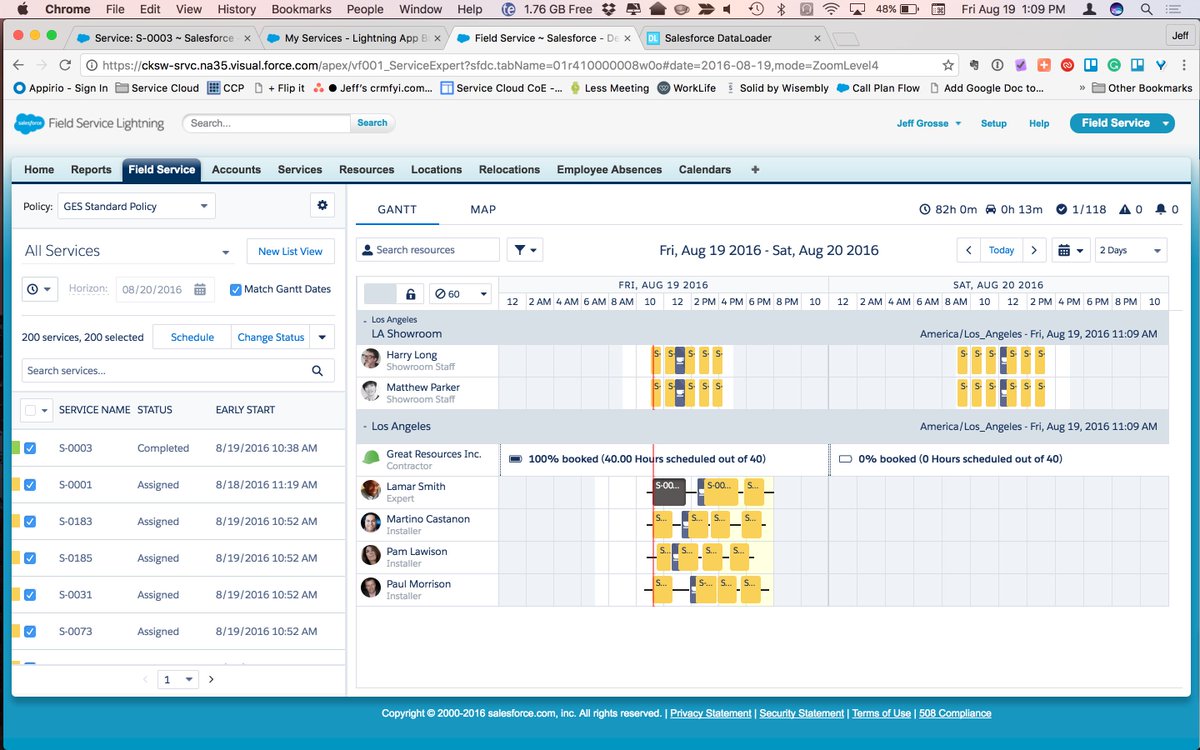Viewport: 1200px width, 750px height.
Task: Click the notification bell icon
Action: coord(1160,210)
